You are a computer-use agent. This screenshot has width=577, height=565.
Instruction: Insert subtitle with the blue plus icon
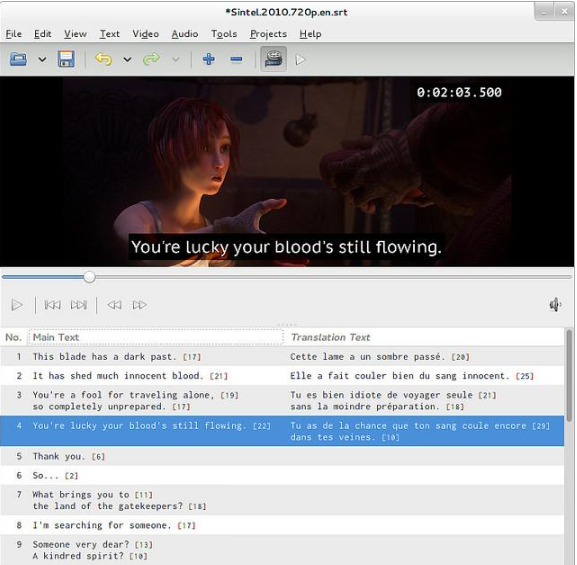(209, 59)
